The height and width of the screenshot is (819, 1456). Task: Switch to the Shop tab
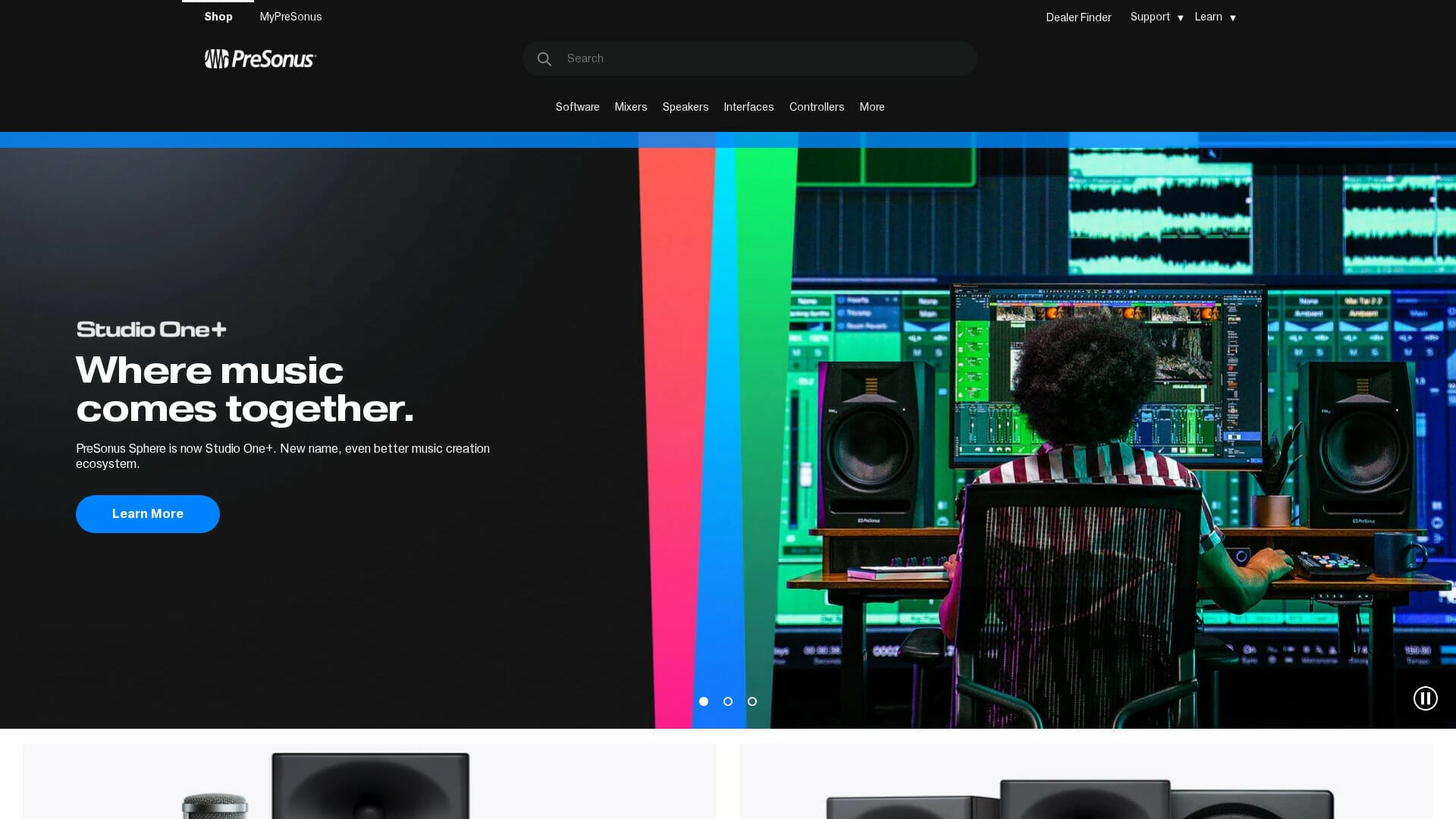(218, 17)
